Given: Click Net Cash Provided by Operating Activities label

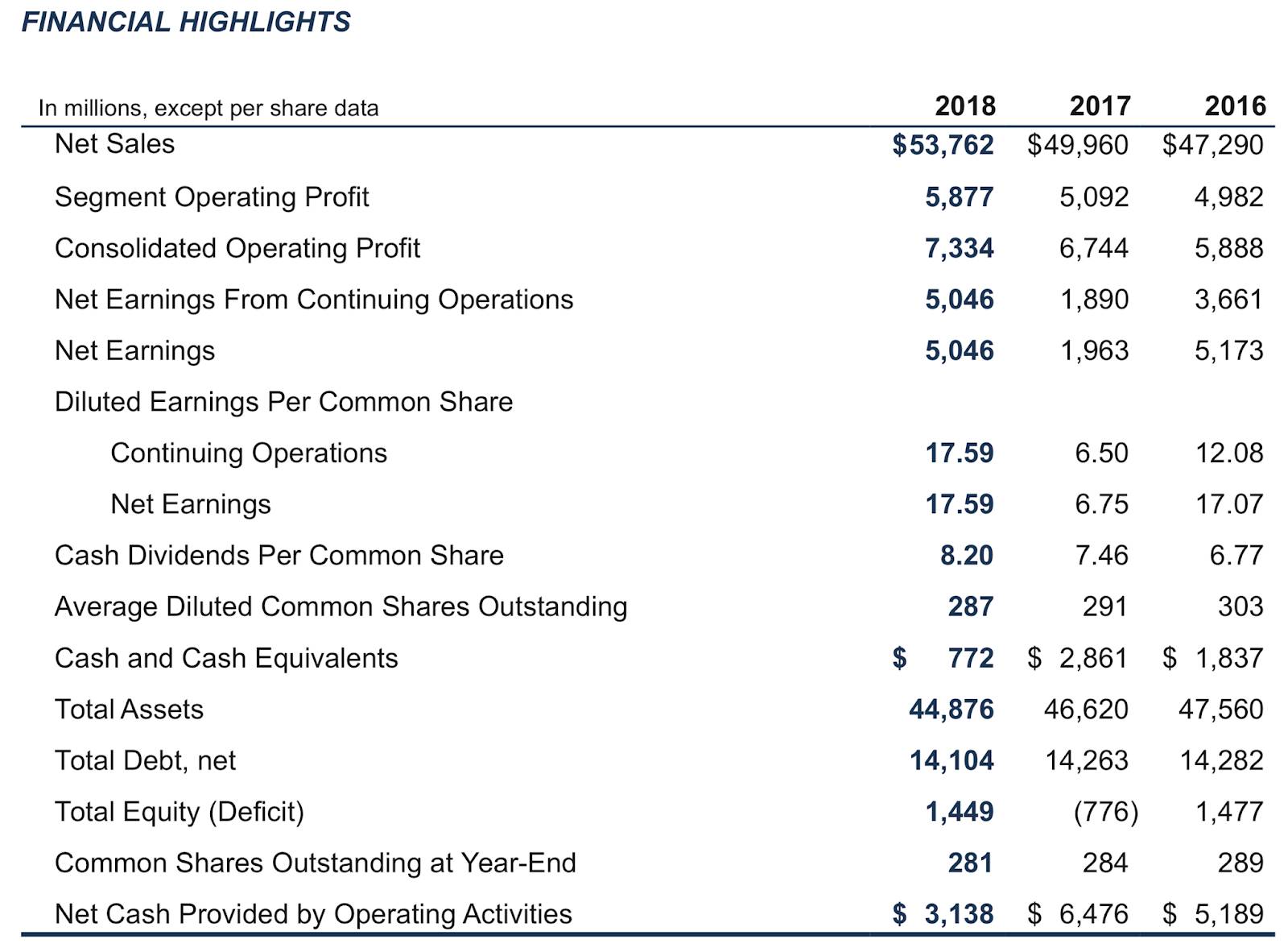Looking at the screenshot, I should [313, 915].
